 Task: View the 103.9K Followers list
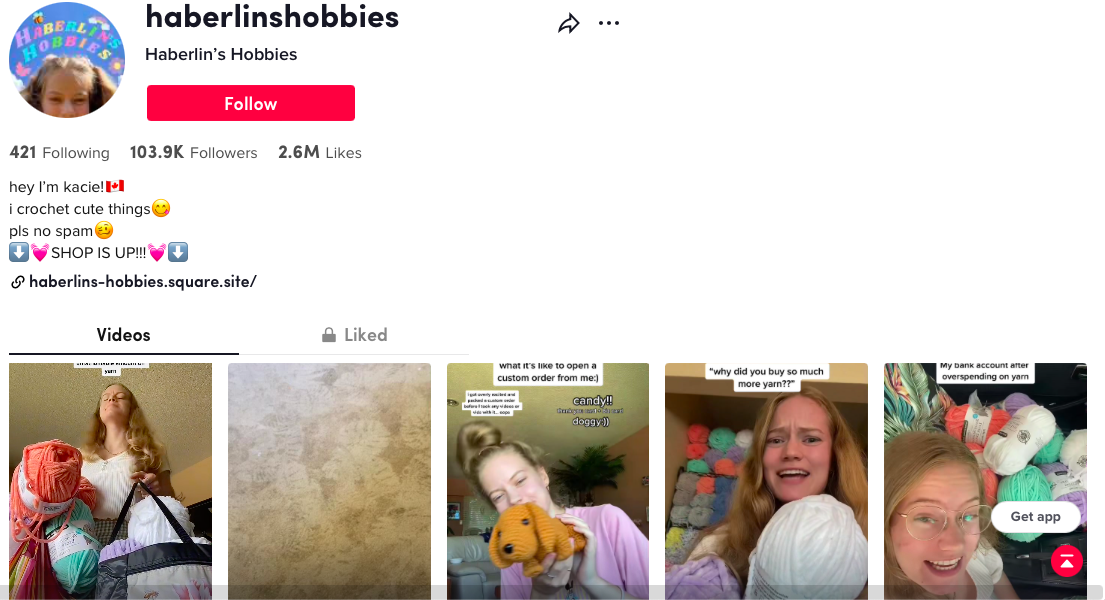coord(194,152)
